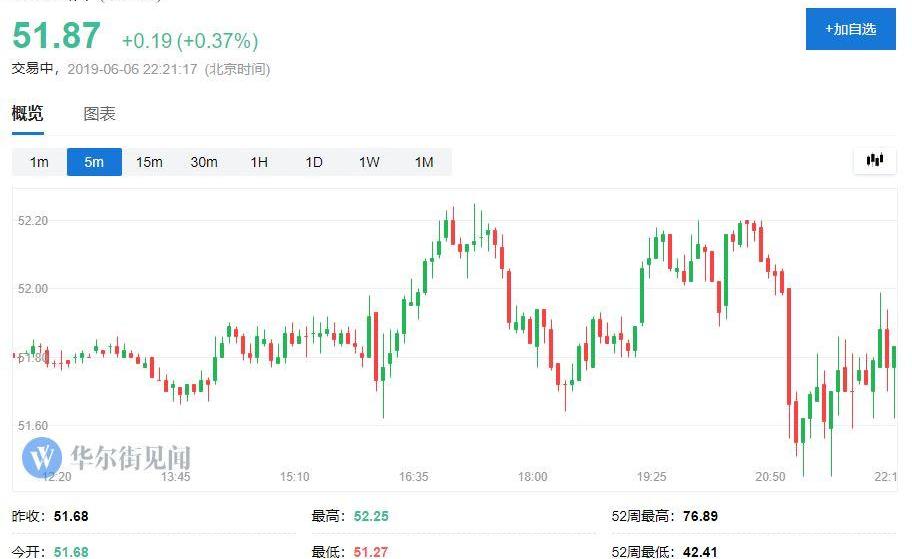Select the 1H interval

tap(259, 162)
